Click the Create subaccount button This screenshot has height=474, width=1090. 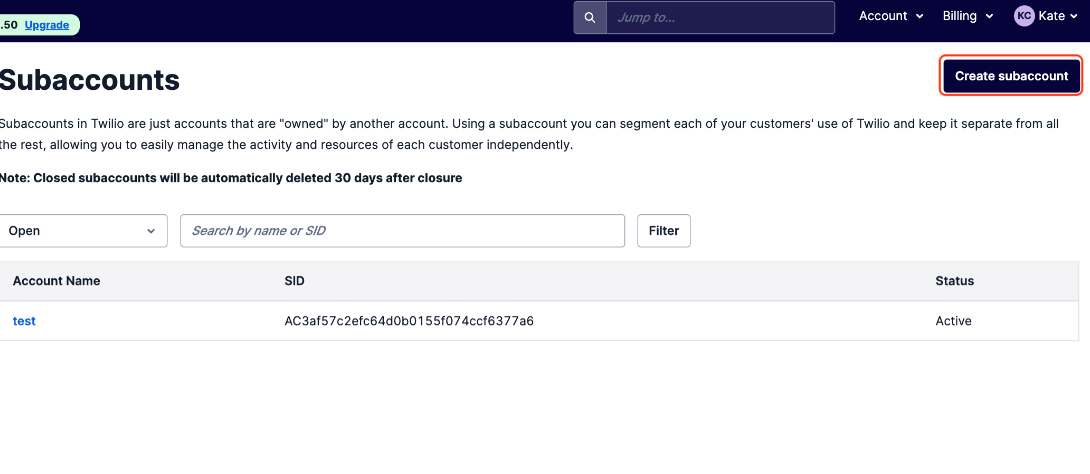point(1011,76)
